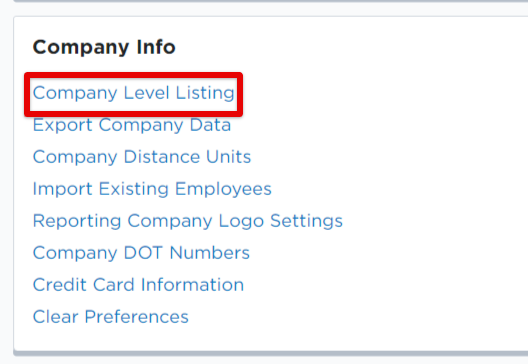Click the Company Info heading
This screenshot has width=528, height=364.
pos(104,47)
